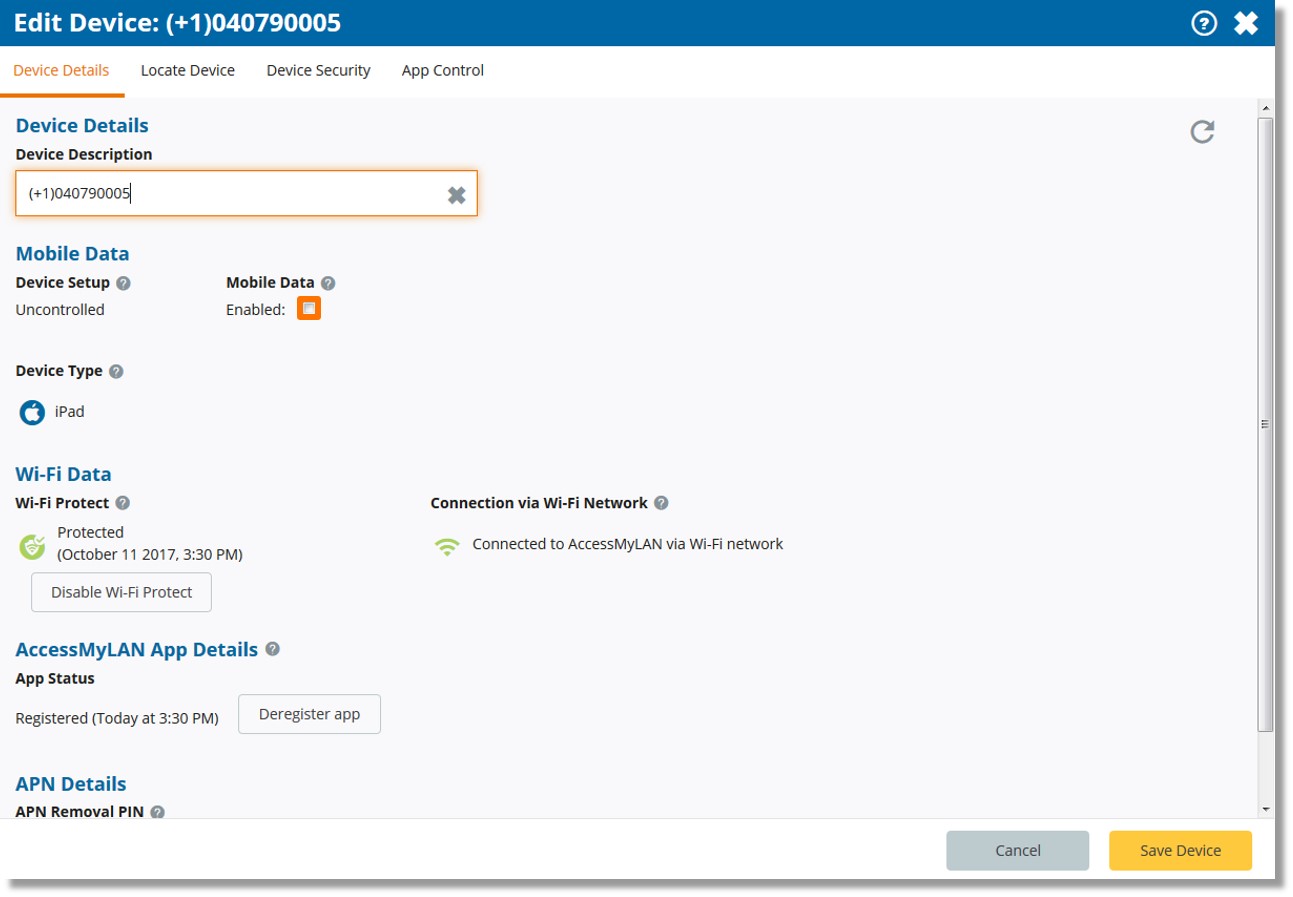Click the 'Connected to AccessMyLAN via Wi-Fi network' text
The image size is (1293, 897).
tap(627, 545)
